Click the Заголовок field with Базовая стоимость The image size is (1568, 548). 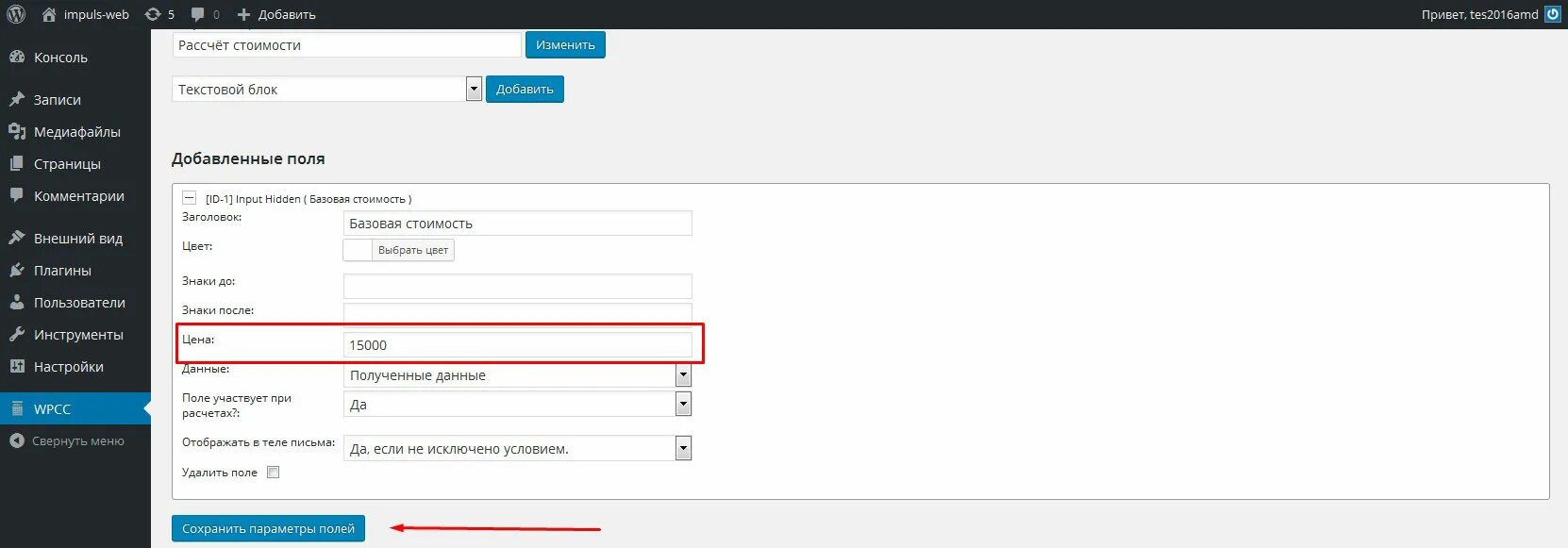click(x=517, y=224)
